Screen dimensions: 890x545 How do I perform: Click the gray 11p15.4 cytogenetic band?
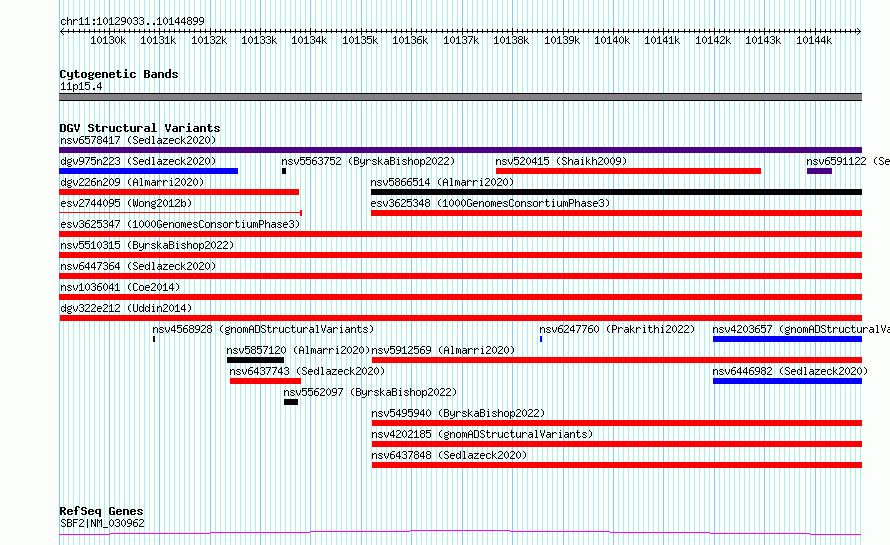(x=460, y=97)
